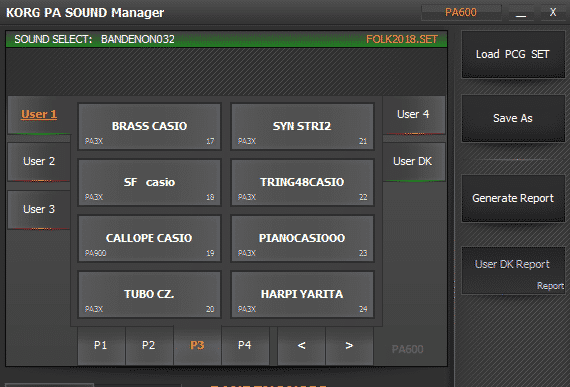Go to next page with > arrow

coord(349,345)
